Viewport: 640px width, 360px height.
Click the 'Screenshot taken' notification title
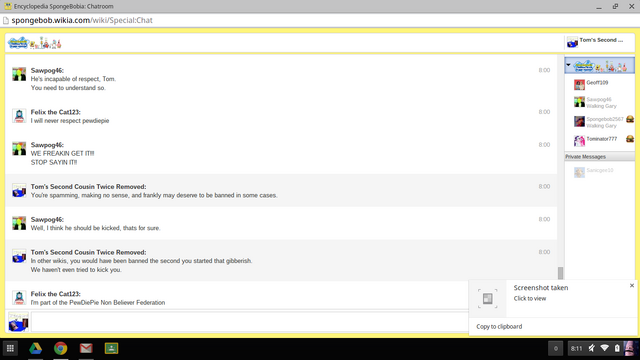click(540, 288)
